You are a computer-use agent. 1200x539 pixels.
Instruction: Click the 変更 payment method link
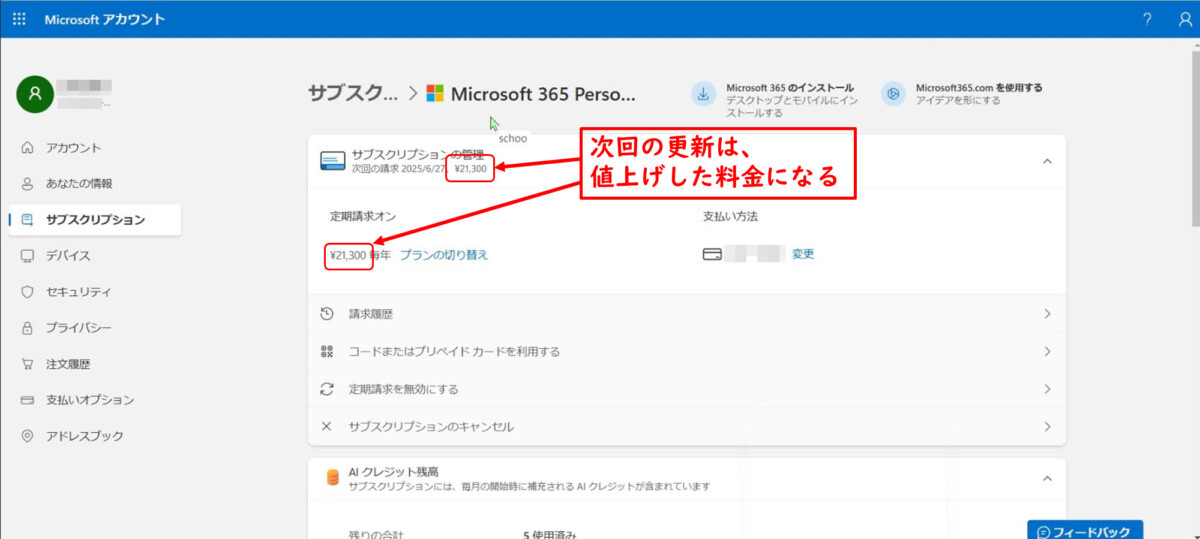click(x=803, y=254)
